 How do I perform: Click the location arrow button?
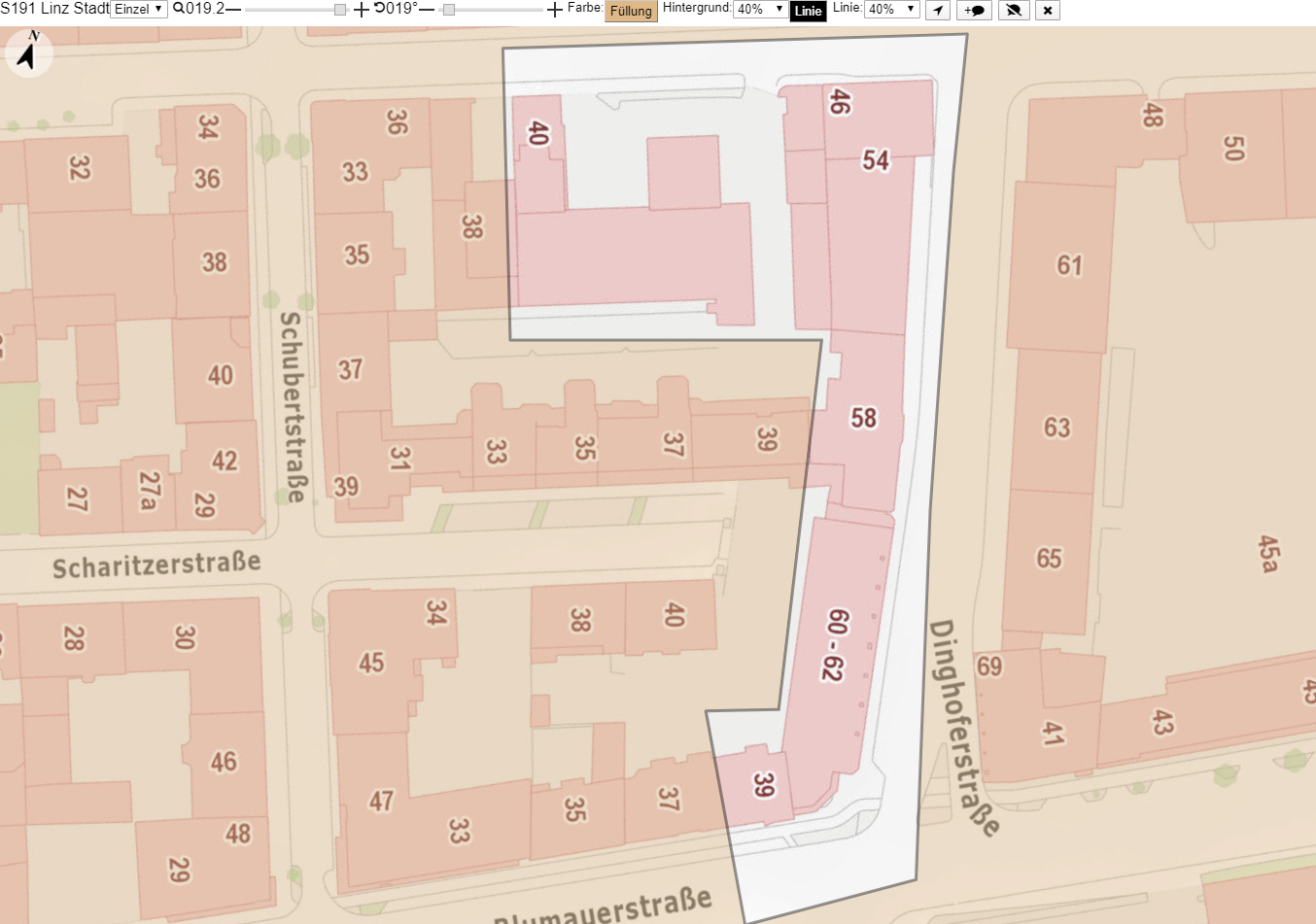(938, 11)
